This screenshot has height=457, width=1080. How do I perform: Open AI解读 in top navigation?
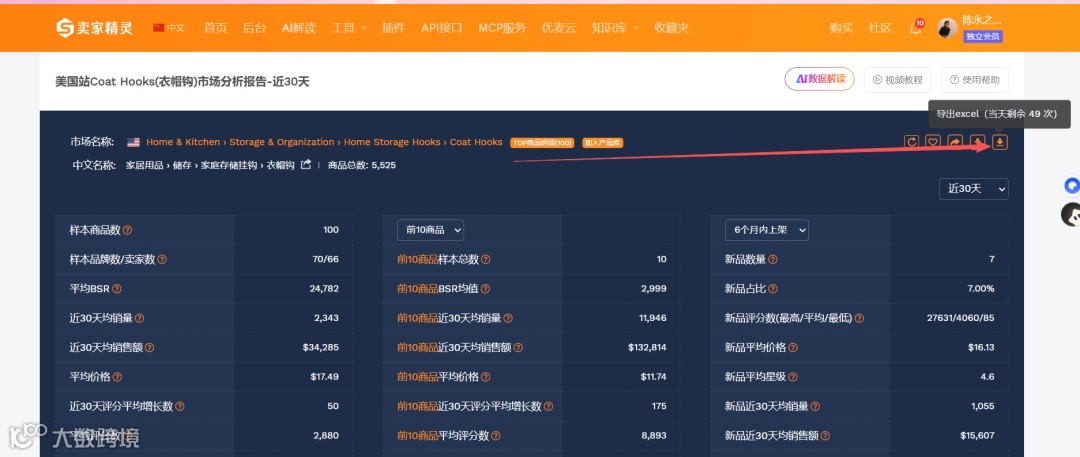click(299, 28)
